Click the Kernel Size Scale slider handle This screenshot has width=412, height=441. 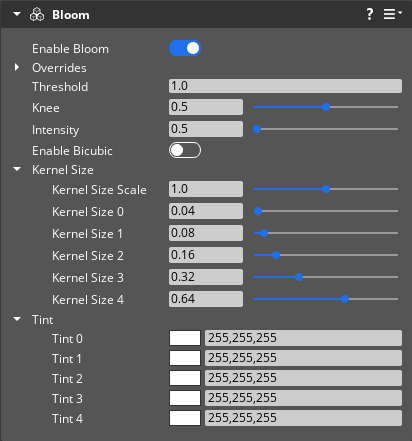pyautogui.click(x=326, y=189)
